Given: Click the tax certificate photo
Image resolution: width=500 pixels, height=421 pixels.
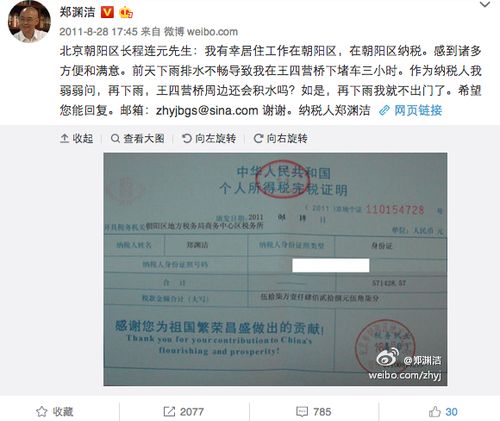Looking at the screenshot, I should click(x=275, y=269).
